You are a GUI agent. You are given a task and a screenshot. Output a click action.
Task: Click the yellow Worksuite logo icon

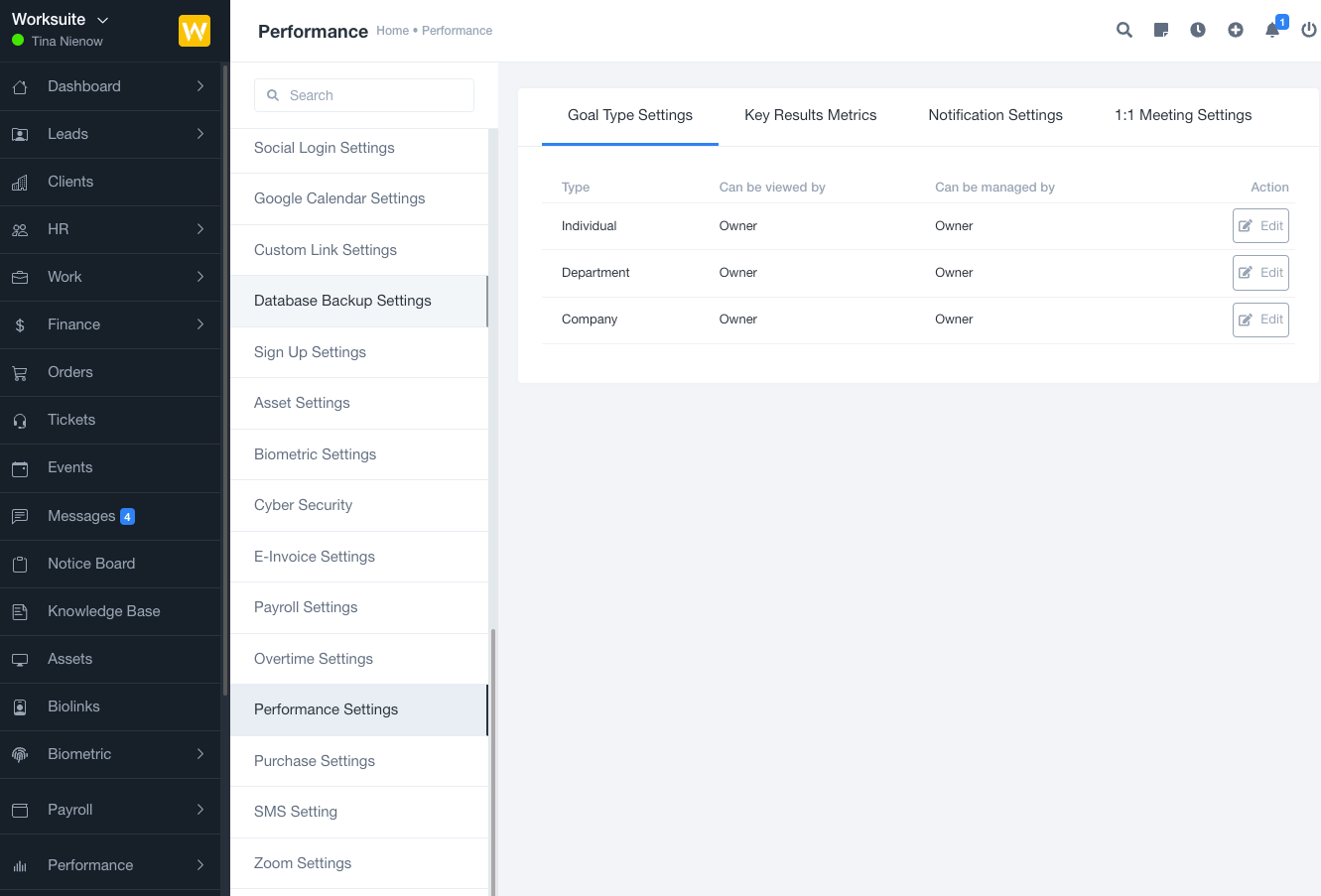(195, 31)
